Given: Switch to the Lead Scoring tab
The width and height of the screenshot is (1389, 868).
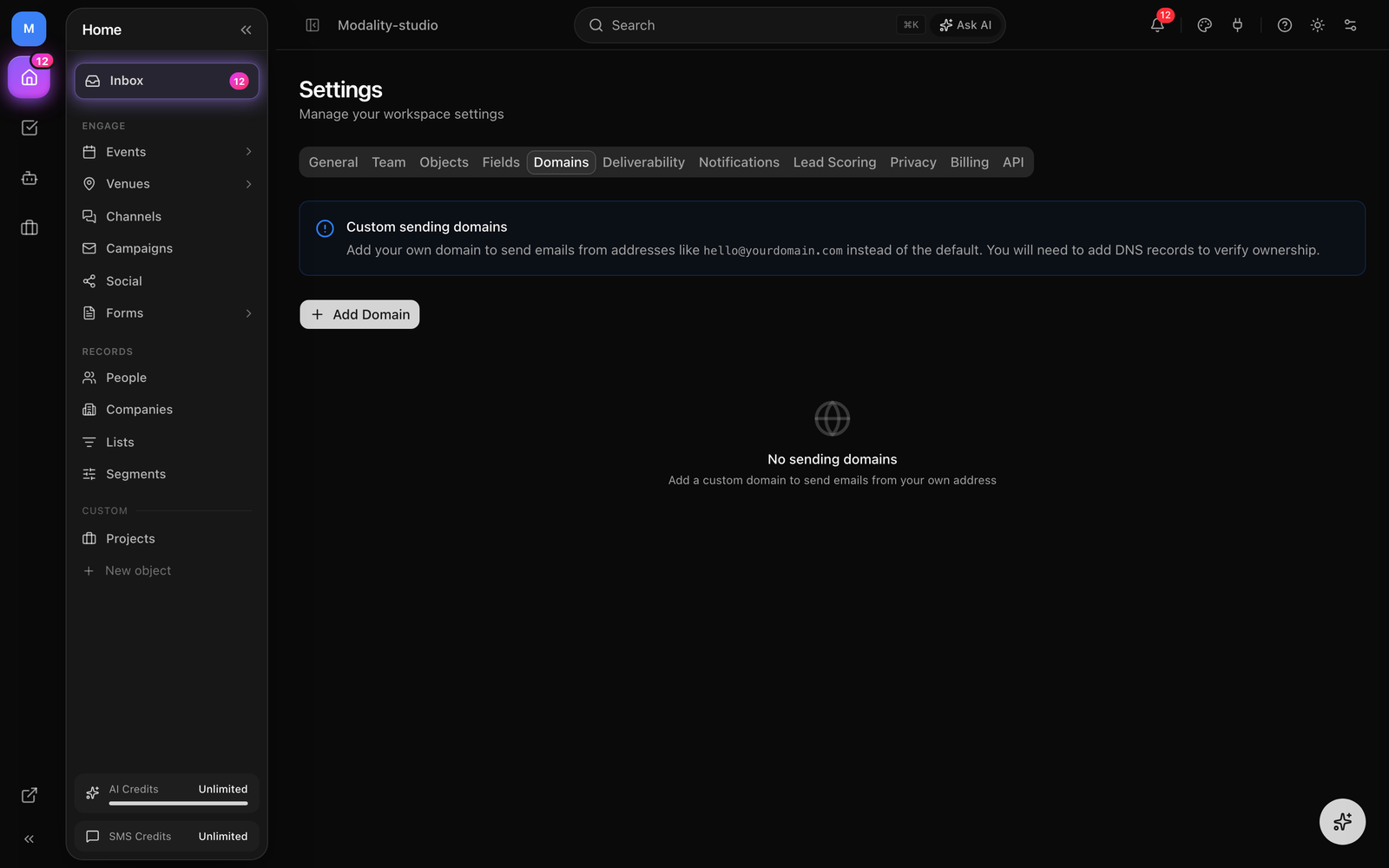Looking at the screenshot, I should click(x=834, y=162).
